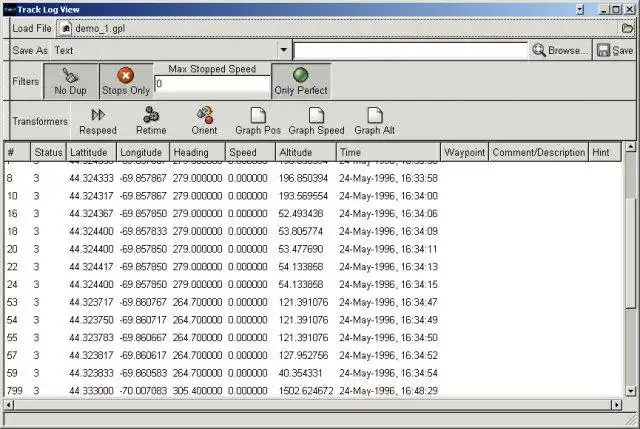640x429 pixels.
Task: Sort by the # column header
Action: click(x=17, y=152)
